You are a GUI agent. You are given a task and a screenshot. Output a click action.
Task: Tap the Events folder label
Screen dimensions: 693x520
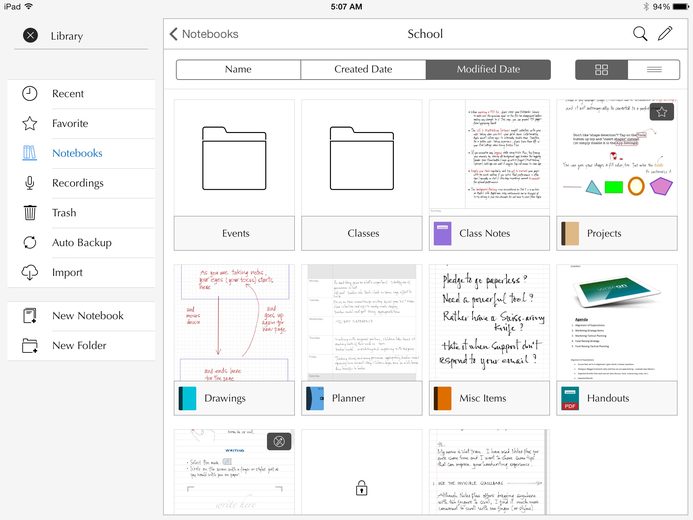click(236, 233)
